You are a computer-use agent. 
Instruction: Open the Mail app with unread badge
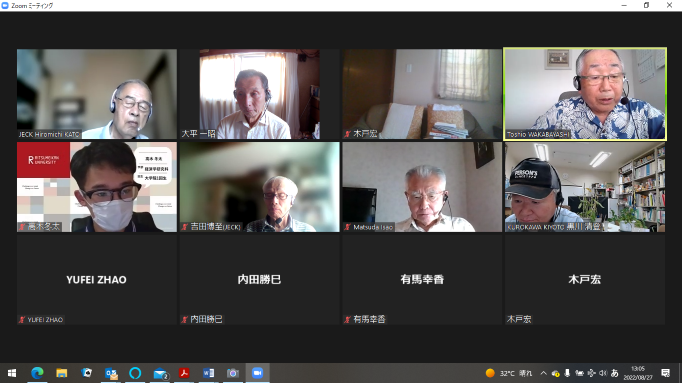(160, 373)
